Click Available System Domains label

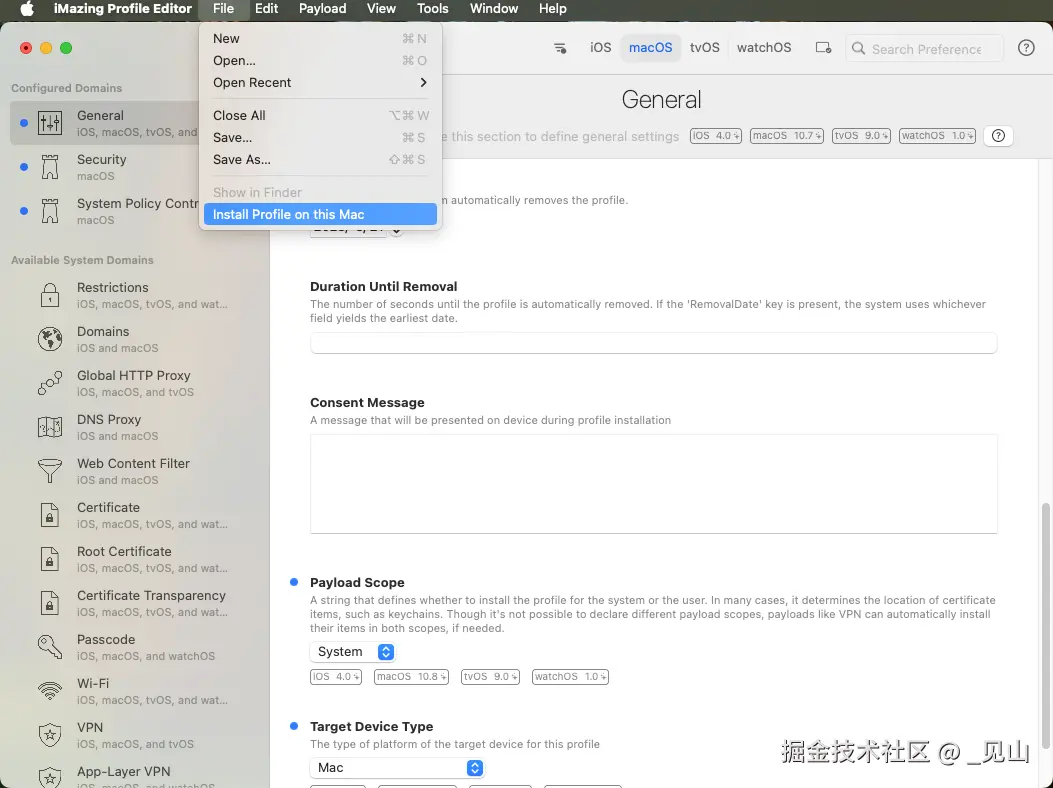tap(82, 260)
